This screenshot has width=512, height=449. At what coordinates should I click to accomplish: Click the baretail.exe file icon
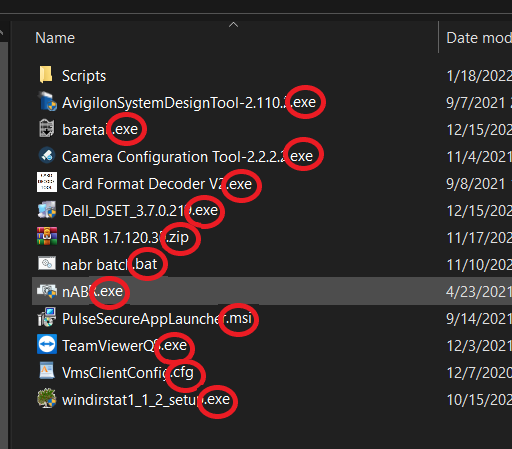coord(46,129)
